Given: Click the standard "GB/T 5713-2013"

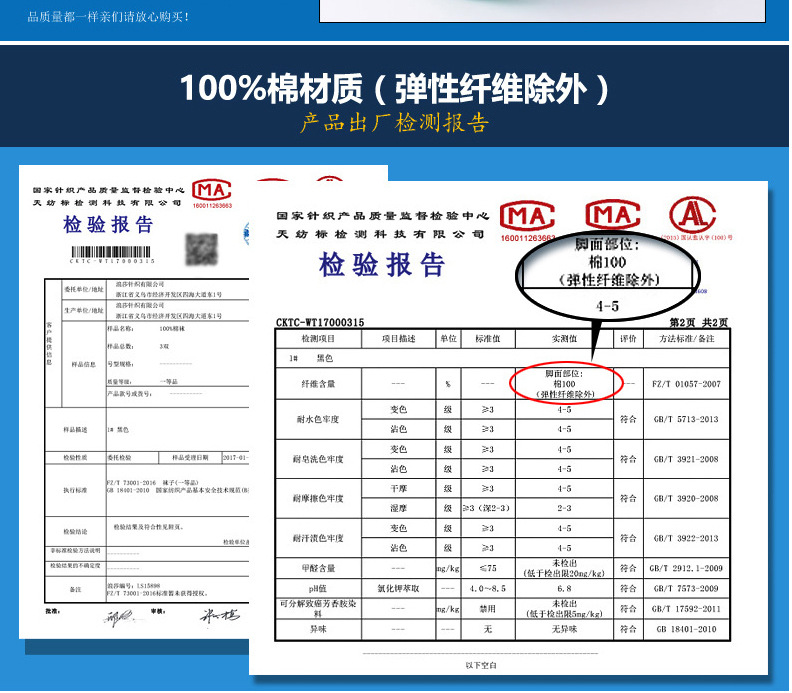Looking at the screenshot, I should [x=686, y=419].
